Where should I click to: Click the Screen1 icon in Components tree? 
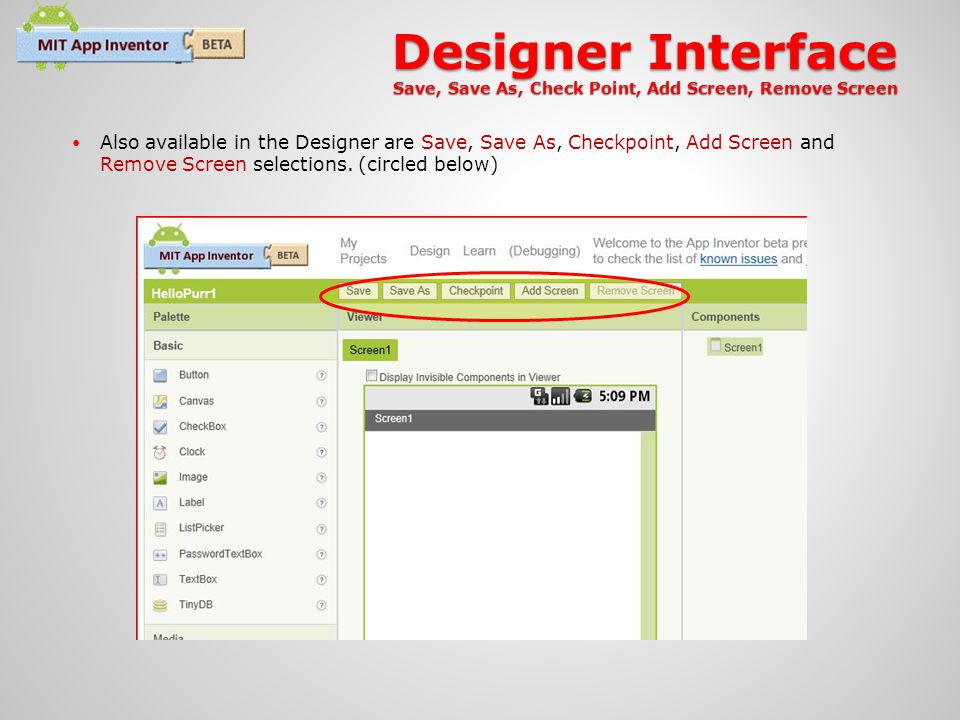click(x=715, y=346)
